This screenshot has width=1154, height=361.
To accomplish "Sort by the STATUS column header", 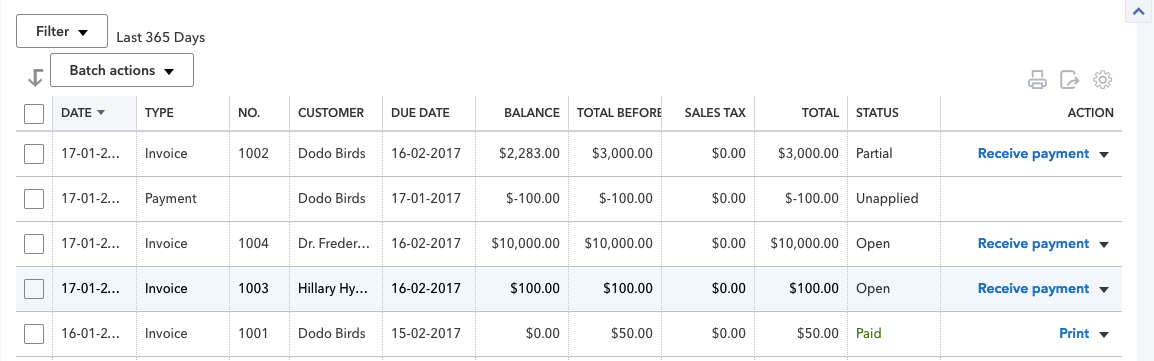I will pyautogui.click(x=877, y=113).
